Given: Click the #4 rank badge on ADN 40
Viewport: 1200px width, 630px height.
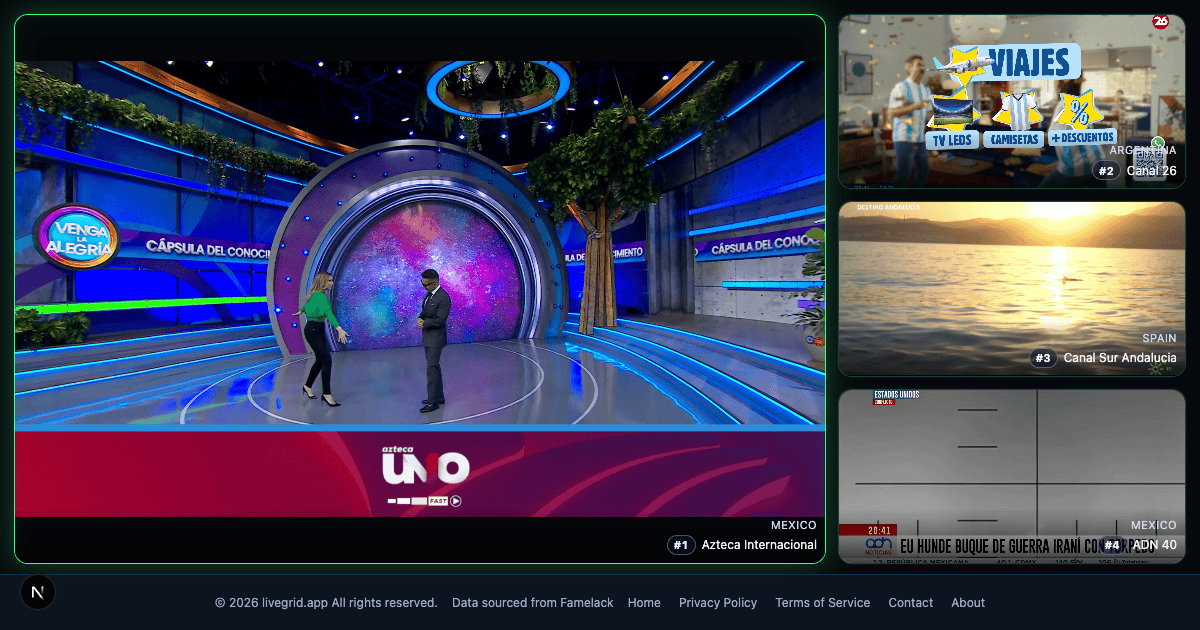Looking at the screenshot, I should pyautogui.click(x=1112, y=545).
